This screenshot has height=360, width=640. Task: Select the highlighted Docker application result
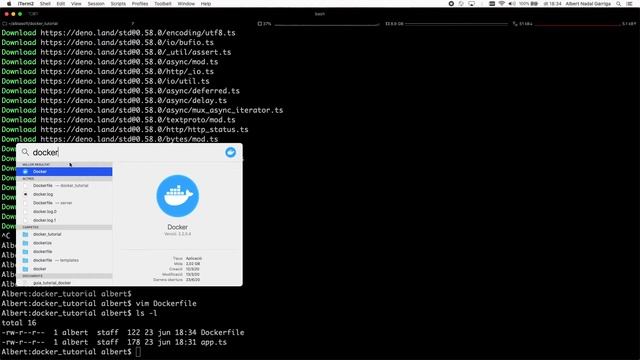[x=64, y=171]
